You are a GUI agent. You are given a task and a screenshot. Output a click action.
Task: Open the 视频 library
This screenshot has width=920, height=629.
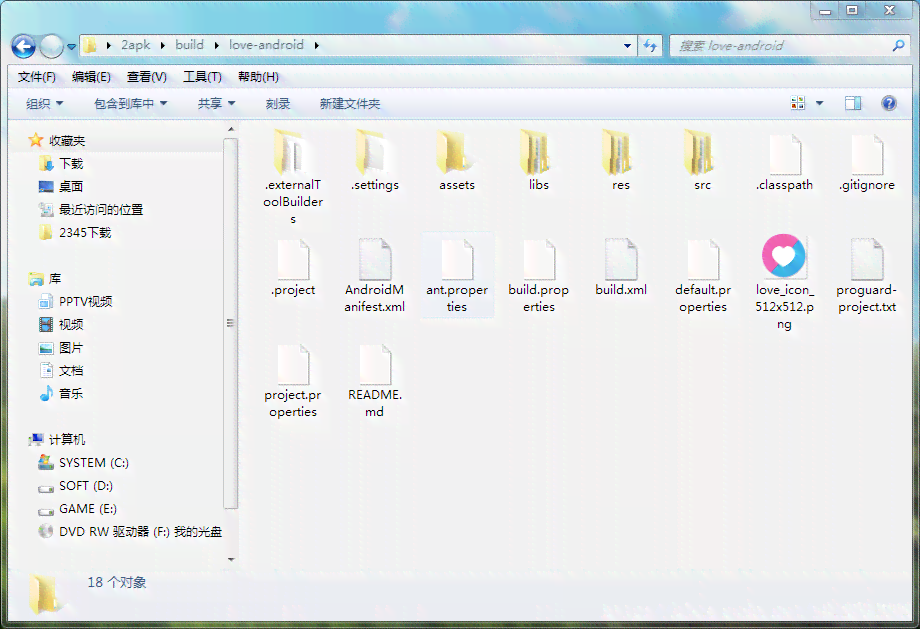click(71, 324)
